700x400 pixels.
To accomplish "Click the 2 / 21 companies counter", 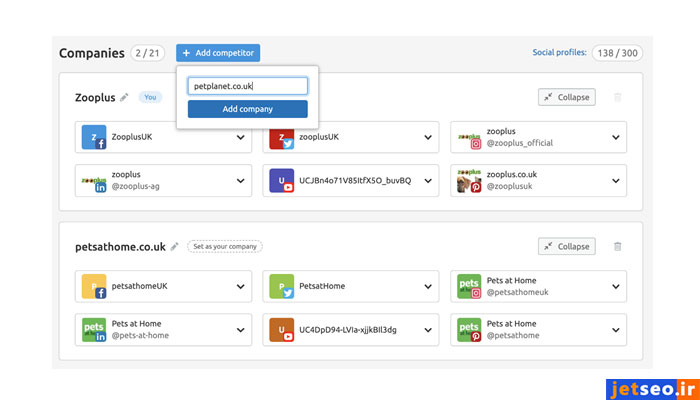I will pyautogui.click(x=147, y=53).
